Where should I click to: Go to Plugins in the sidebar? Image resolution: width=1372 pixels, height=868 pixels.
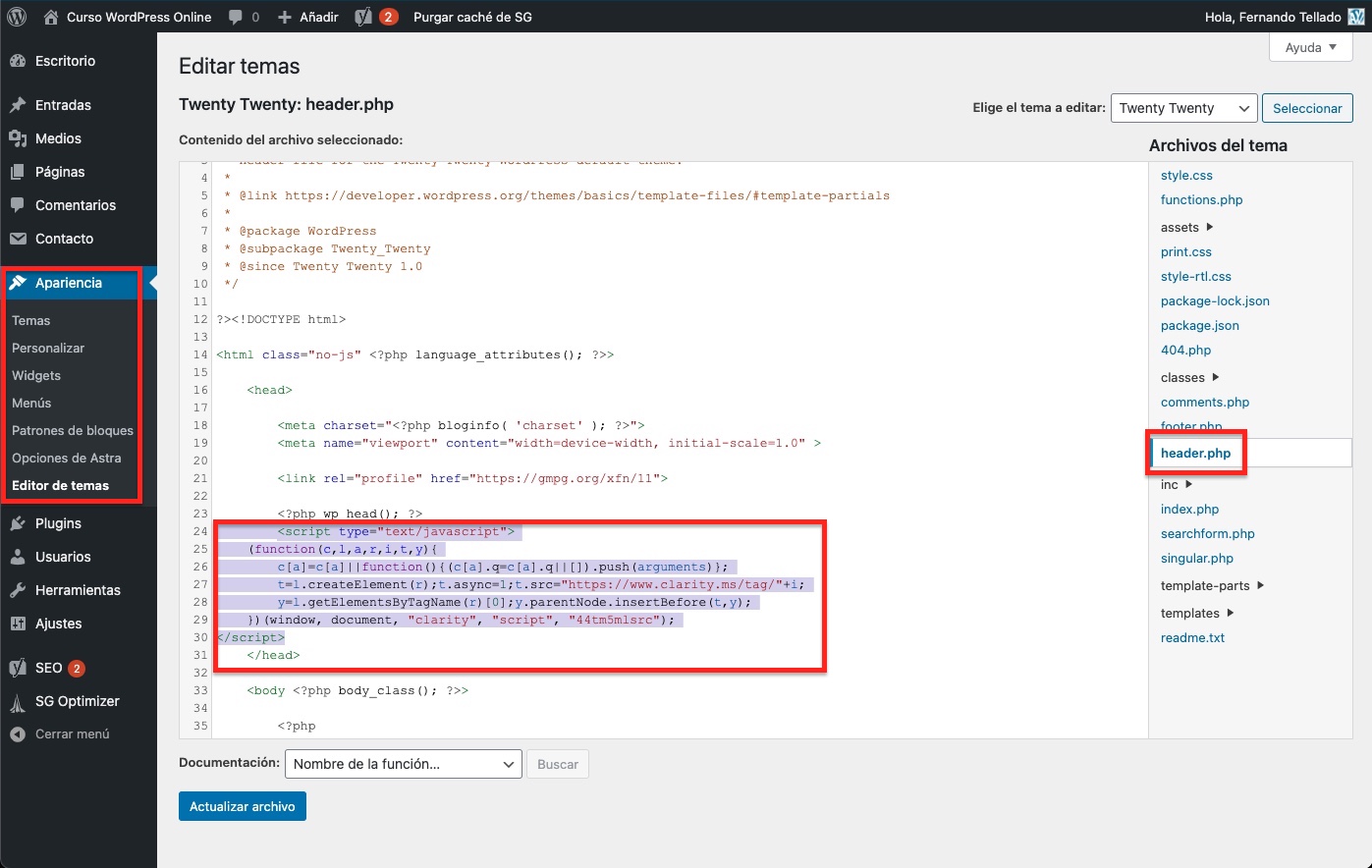click(x=58, y=523)
